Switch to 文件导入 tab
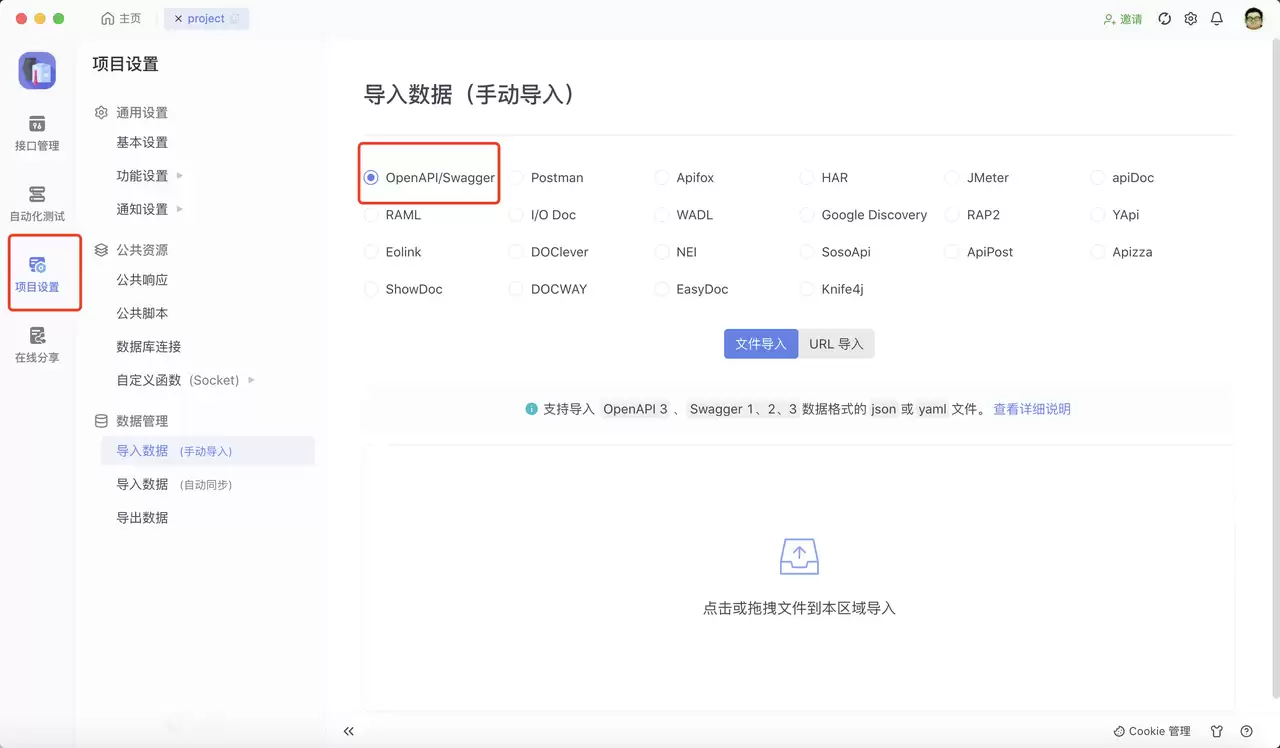The height and width of the screenshot is (748, 1280). pos(761,344)
